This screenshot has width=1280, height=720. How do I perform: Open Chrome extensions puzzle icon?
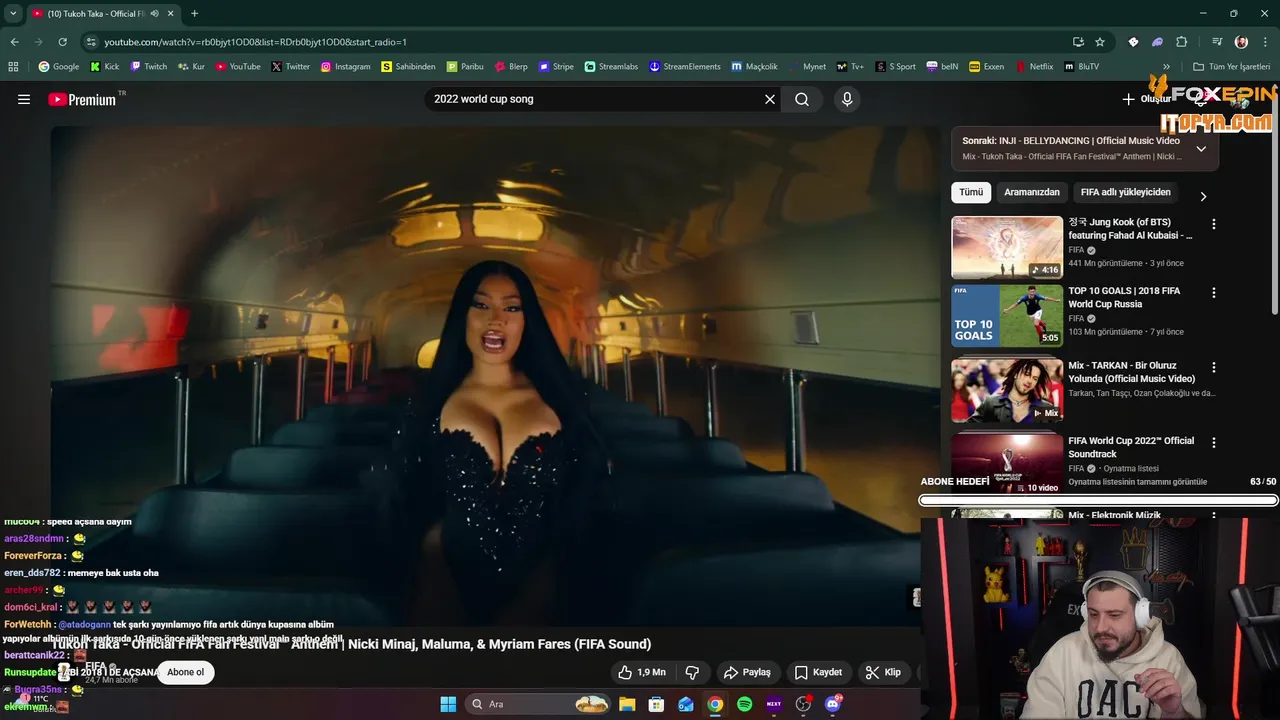[x=1182, y=42]
